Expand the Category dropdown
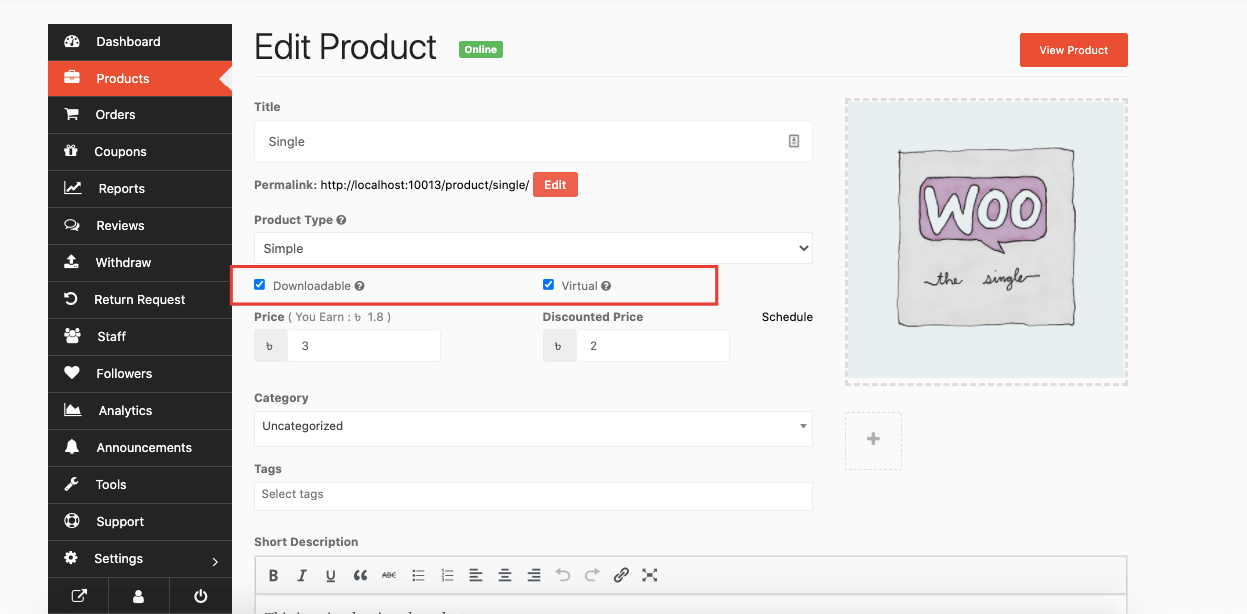Image resolution: width=1247 pixels, height=614 pixels. (x=533, y=426)
